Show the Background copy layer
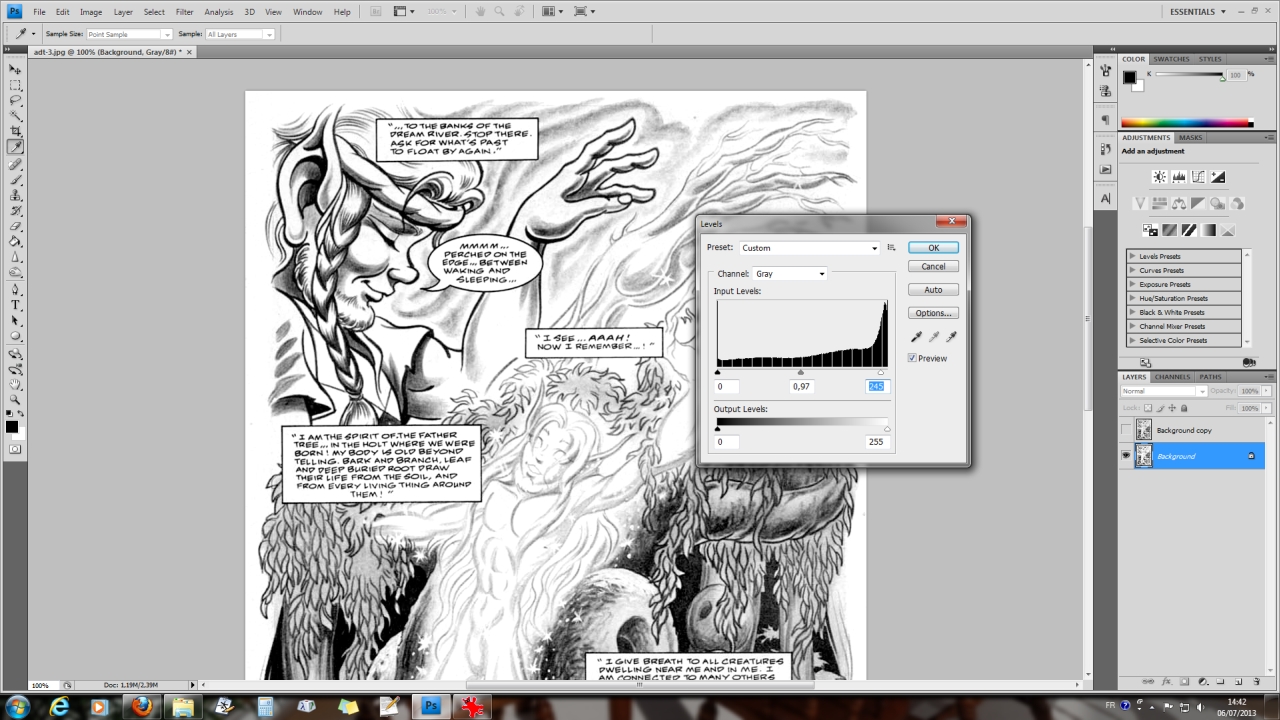Image resolution: width=1280 pixels, height=720 pixels. [1126, 430]
